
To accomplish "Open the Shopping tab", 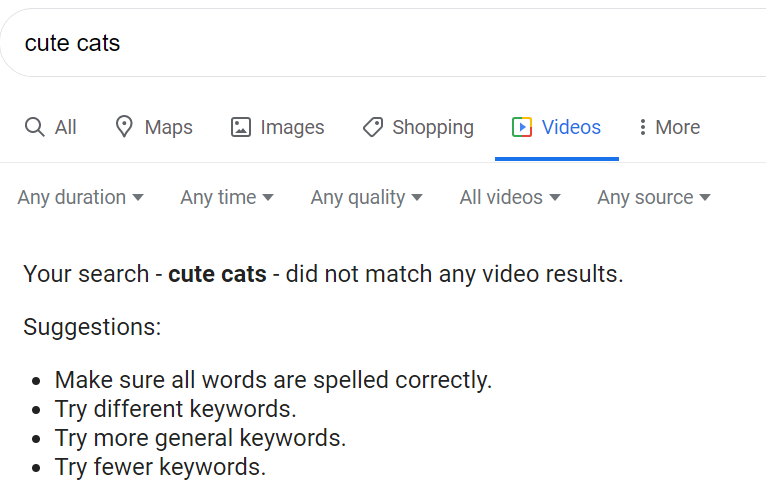I will pos(433,128).
